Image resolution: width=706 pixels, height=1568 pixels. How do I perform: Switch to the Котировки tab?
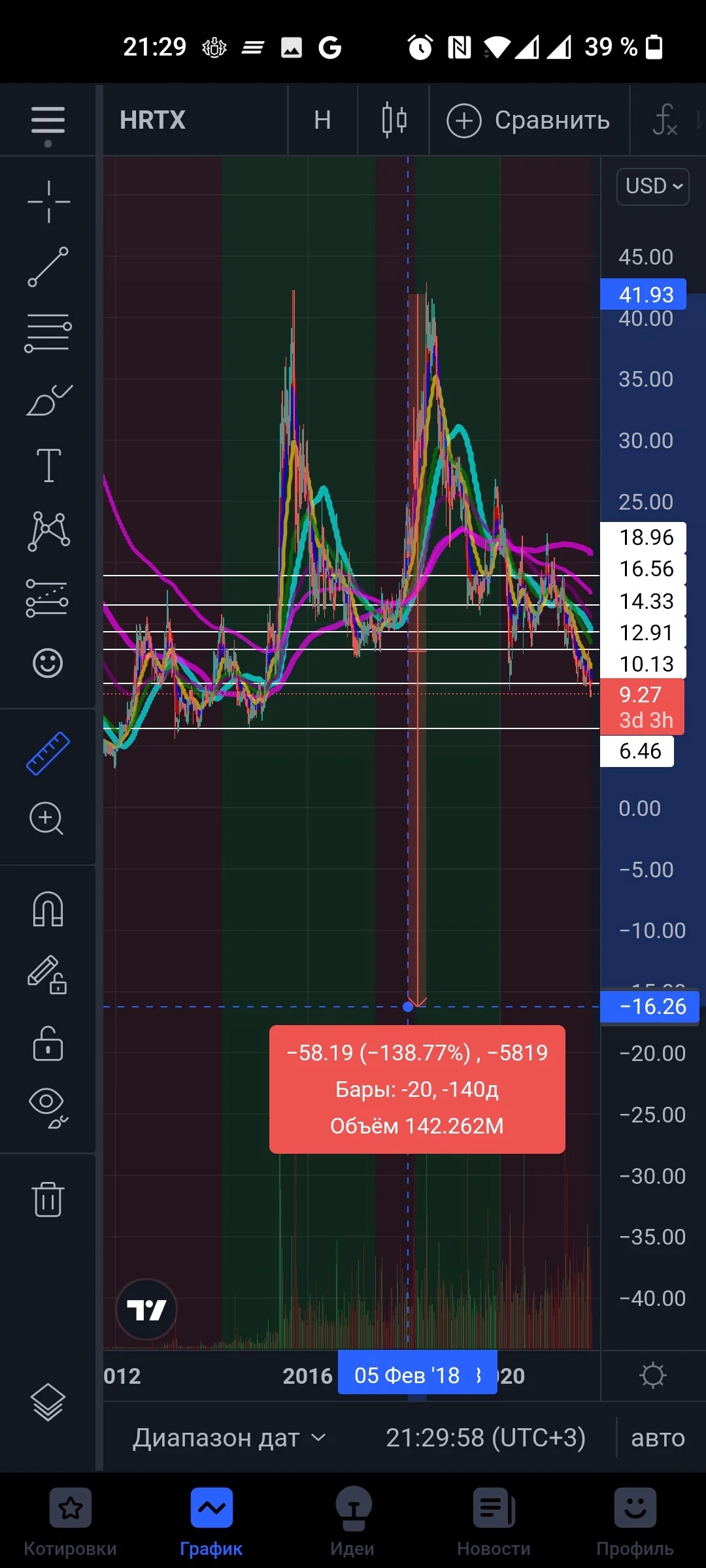click(71, 1522)
